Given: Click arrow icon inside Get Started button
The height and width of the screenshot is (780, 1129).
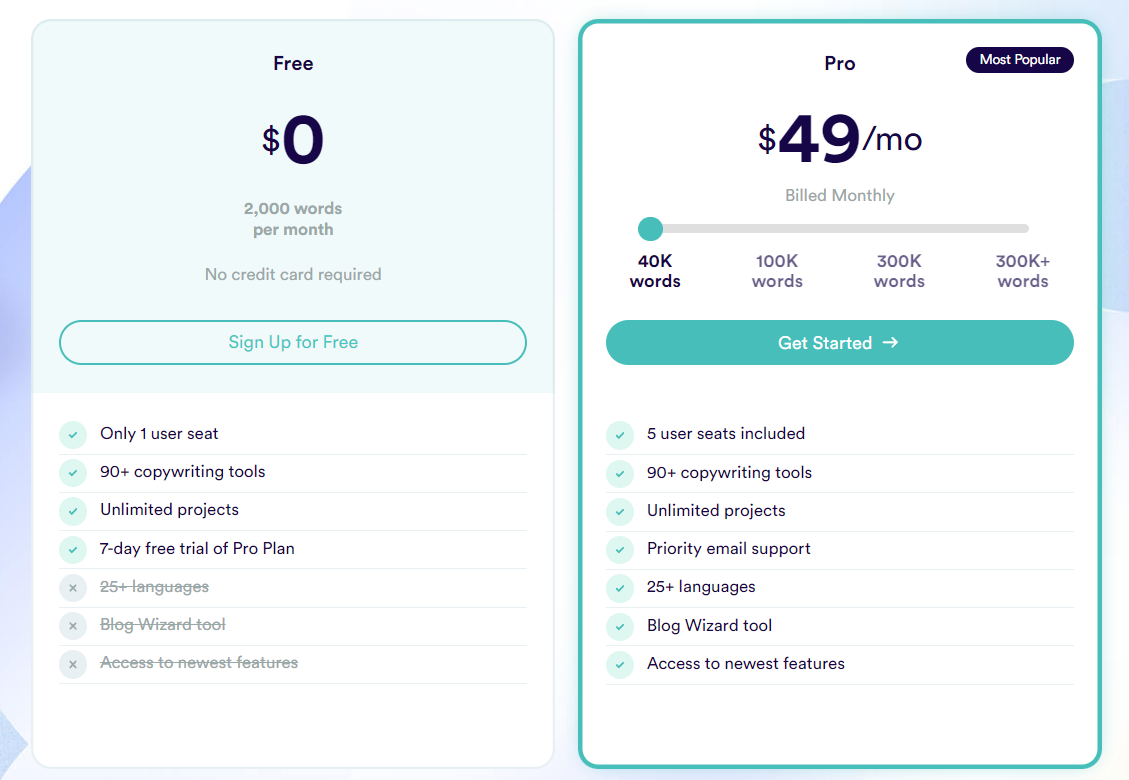Looking at the screenshot, I should pos(891,342).
